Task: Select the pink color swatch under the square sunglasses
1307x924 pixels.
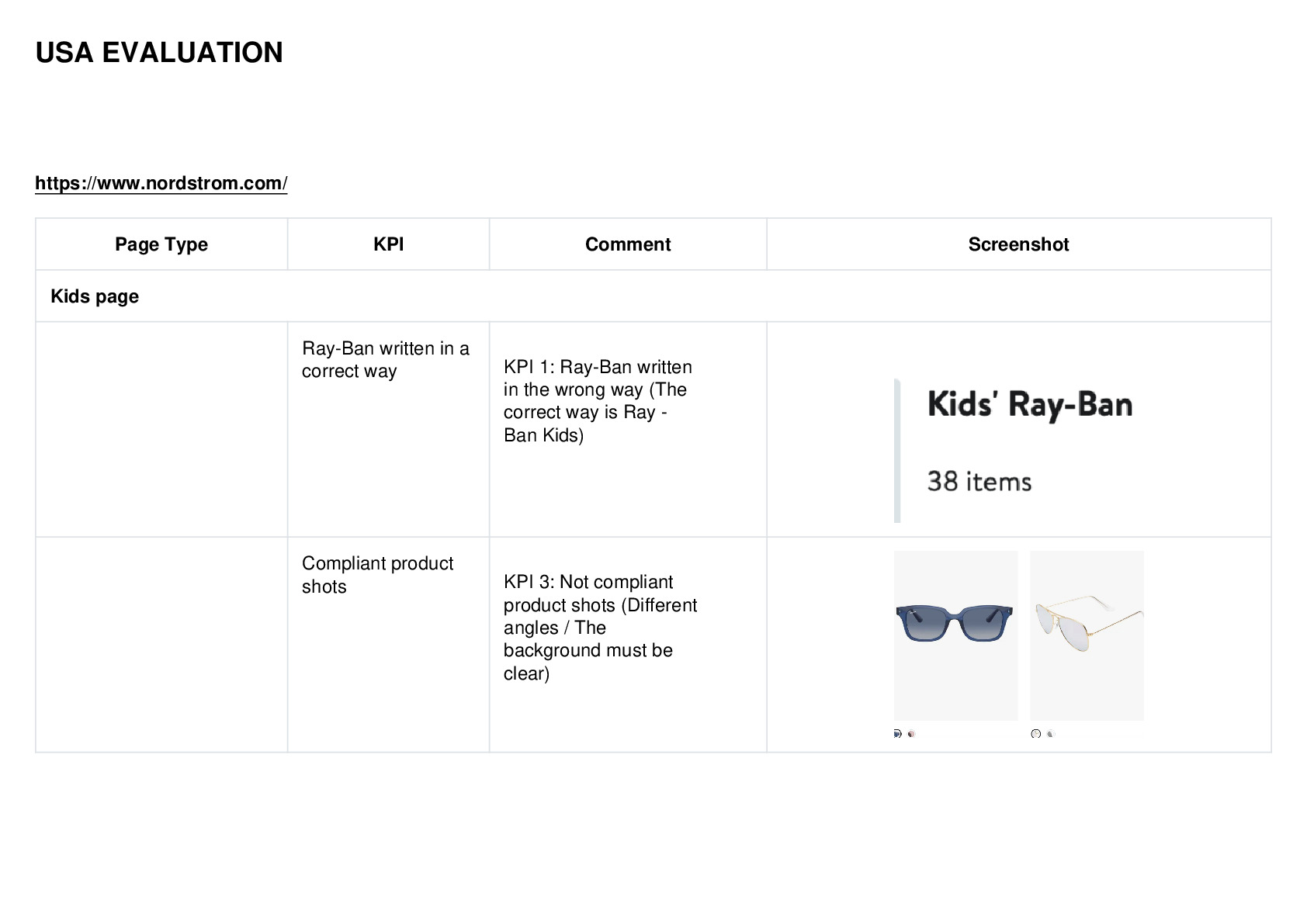Action: [912, 733]
